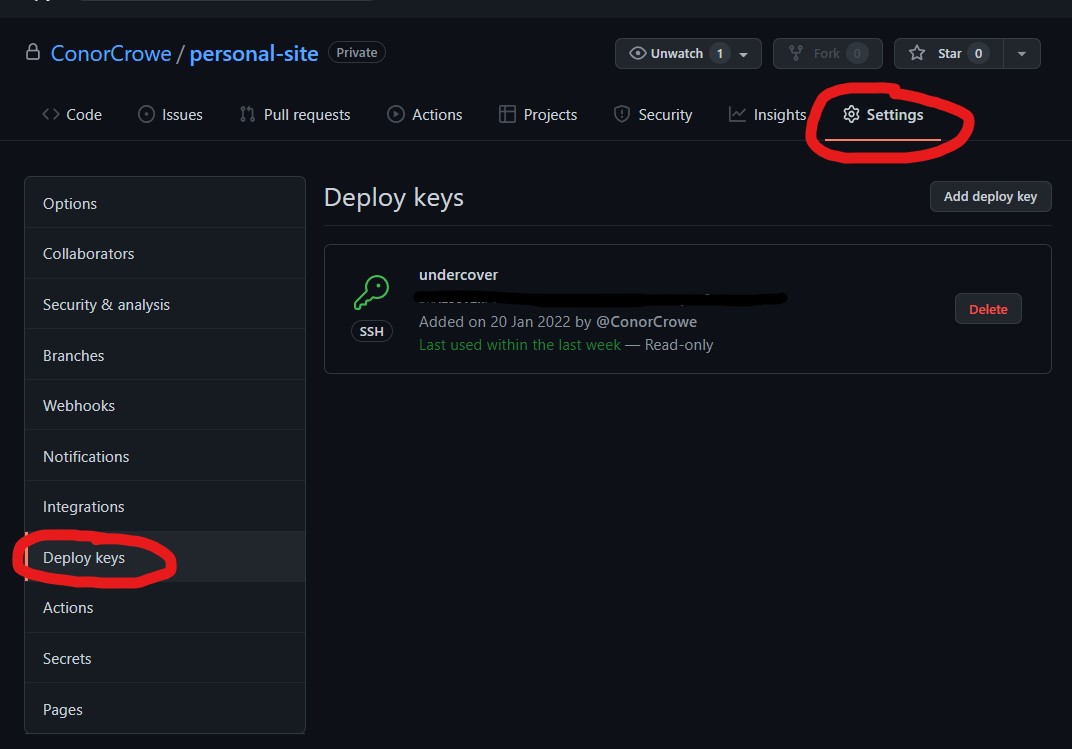Open Pages settings

coord(165,709)
